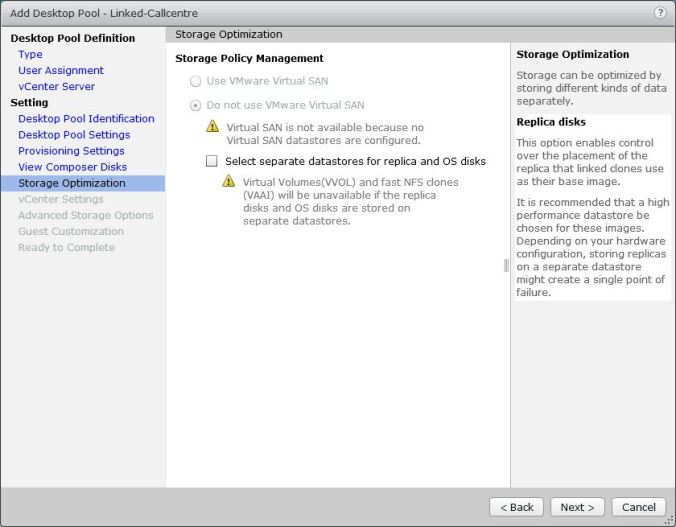Screen dimensions: 676x527
Task: Go to View Composer Disks step
Action: (72, 166)
